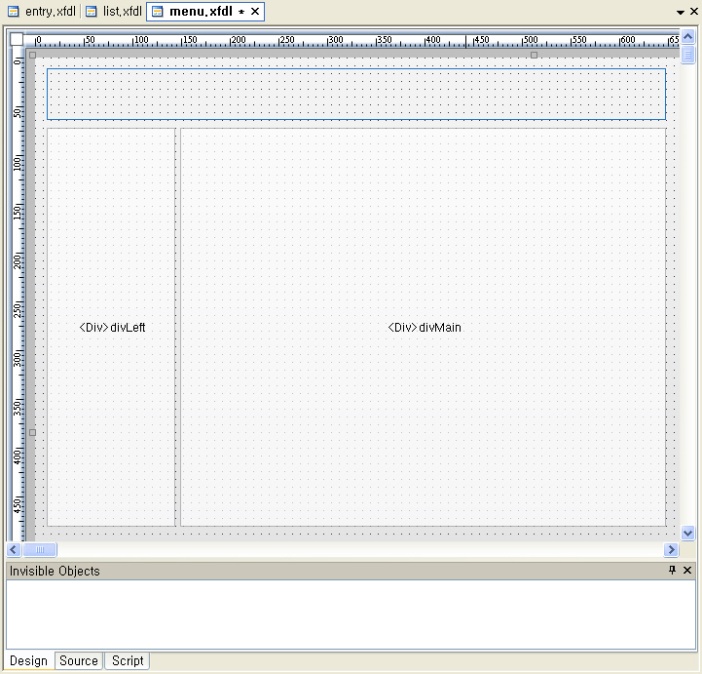Click the menu.xfdl file icon
The height and width of the screenshot is (674, 702).
pyautogui.click(x=157, y=12)
